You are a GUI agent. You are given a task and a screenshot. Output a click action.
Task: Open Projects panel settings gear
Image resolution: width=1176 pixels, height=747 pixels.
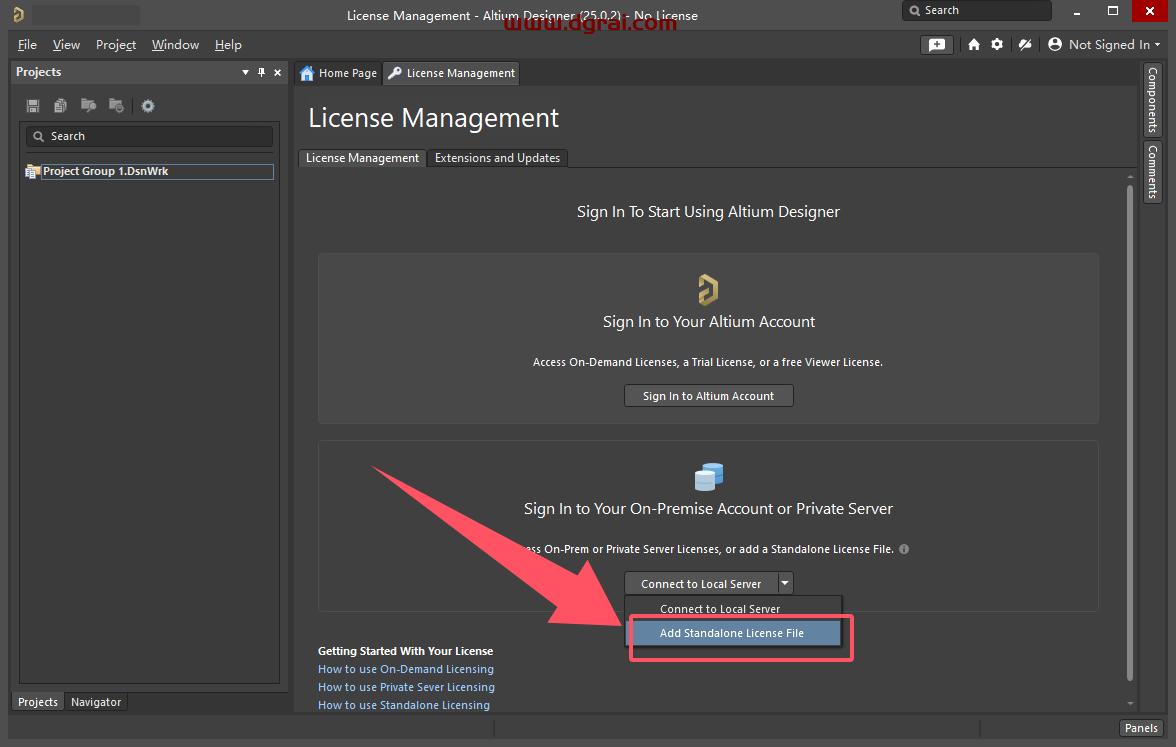tap(148, 106)
